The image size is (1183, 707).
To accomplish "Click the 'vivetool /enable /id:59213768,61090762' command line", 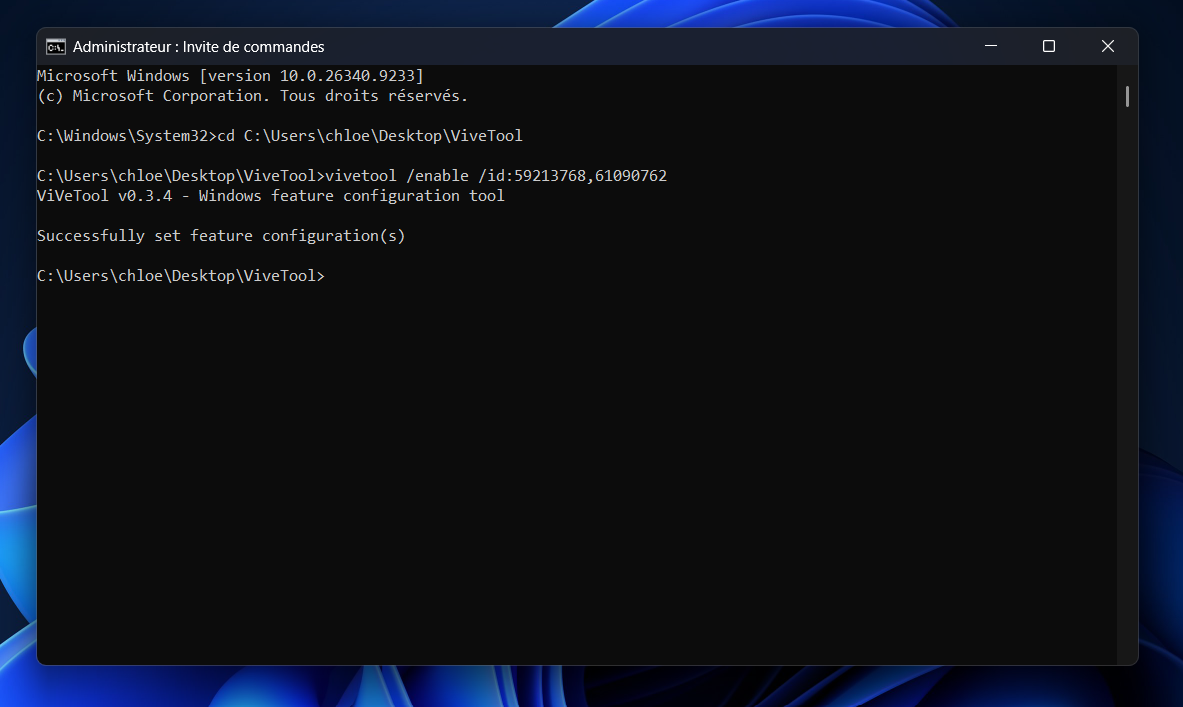I will coord(352,176).
